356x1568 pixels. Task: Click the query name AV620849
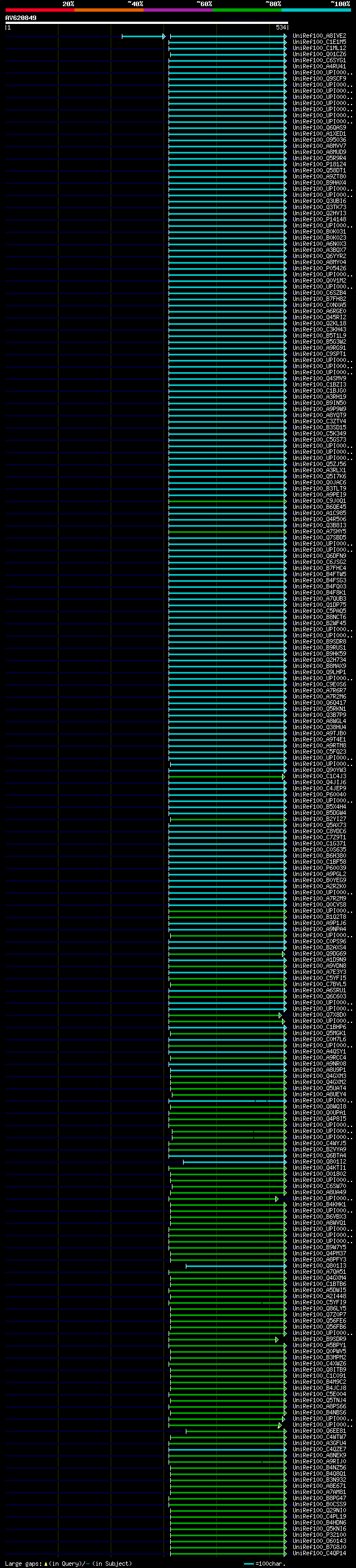click(21, 18)
